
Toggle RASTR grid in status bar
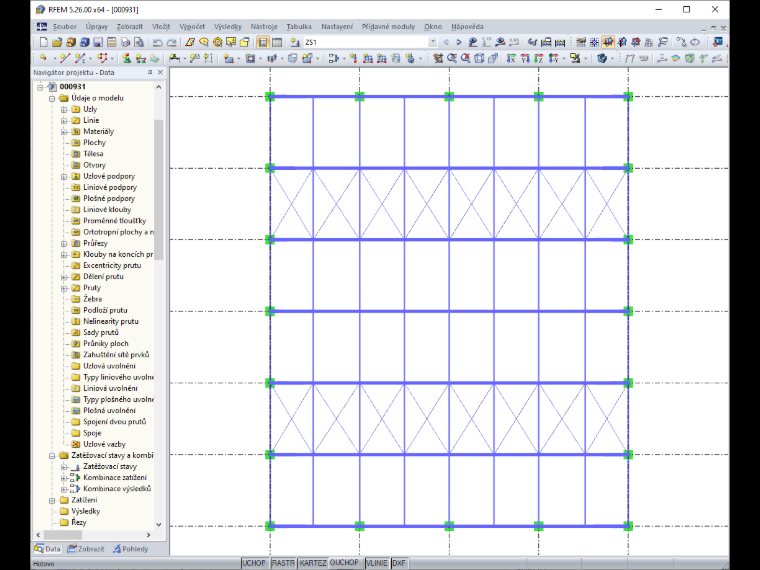click(x=283, y=563)
